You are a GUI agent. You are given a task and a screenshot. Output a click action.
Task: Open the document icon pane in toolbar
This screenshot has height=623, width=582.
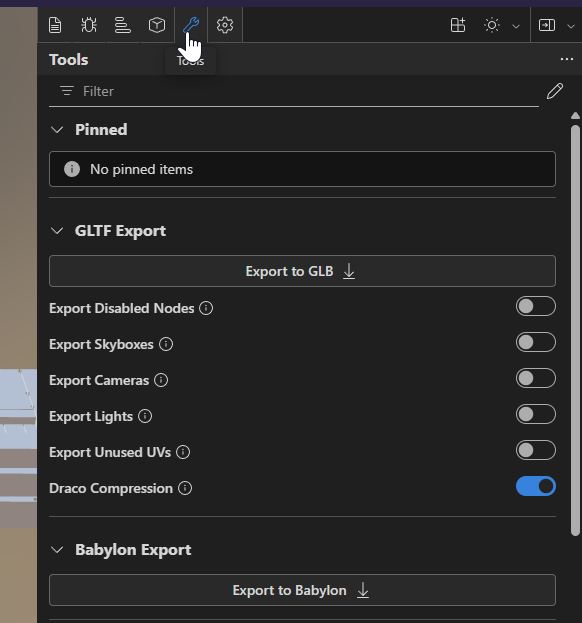pos(55,25)
